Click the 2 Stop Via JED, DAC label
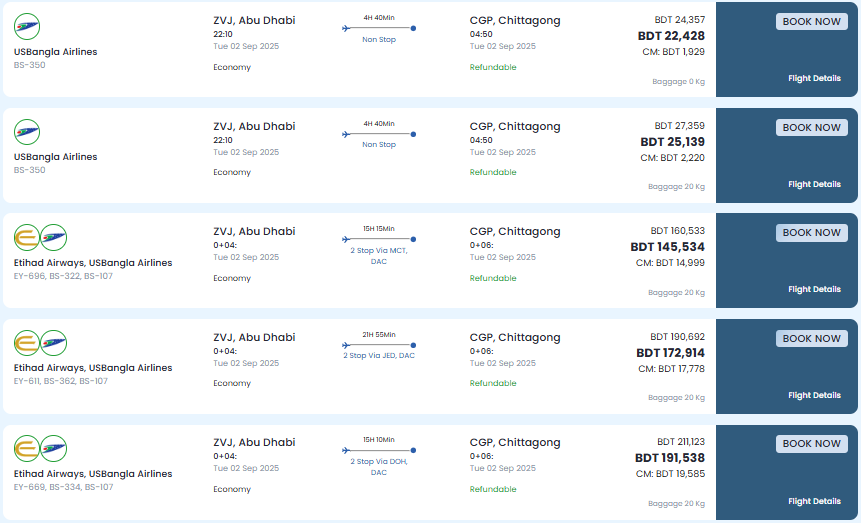The width and height of the screenshot is (861, 523). click(379, 355)
